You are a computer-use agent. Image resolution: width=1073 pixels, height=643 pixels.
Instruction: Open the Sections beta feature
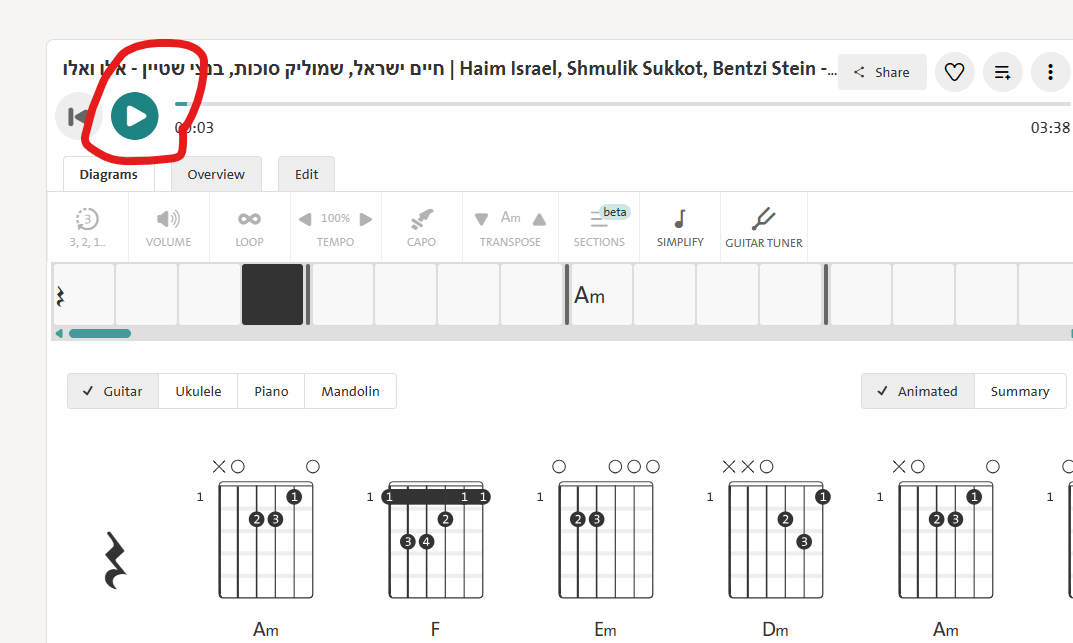[599, 227]
